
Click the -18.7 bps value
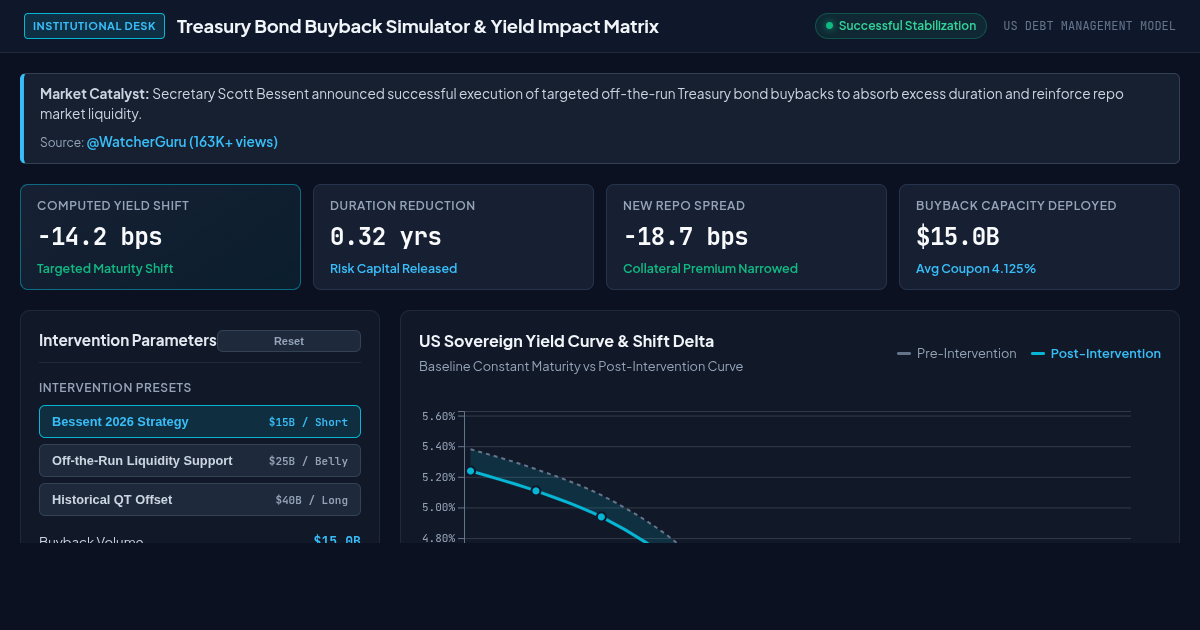pos(685,237)
